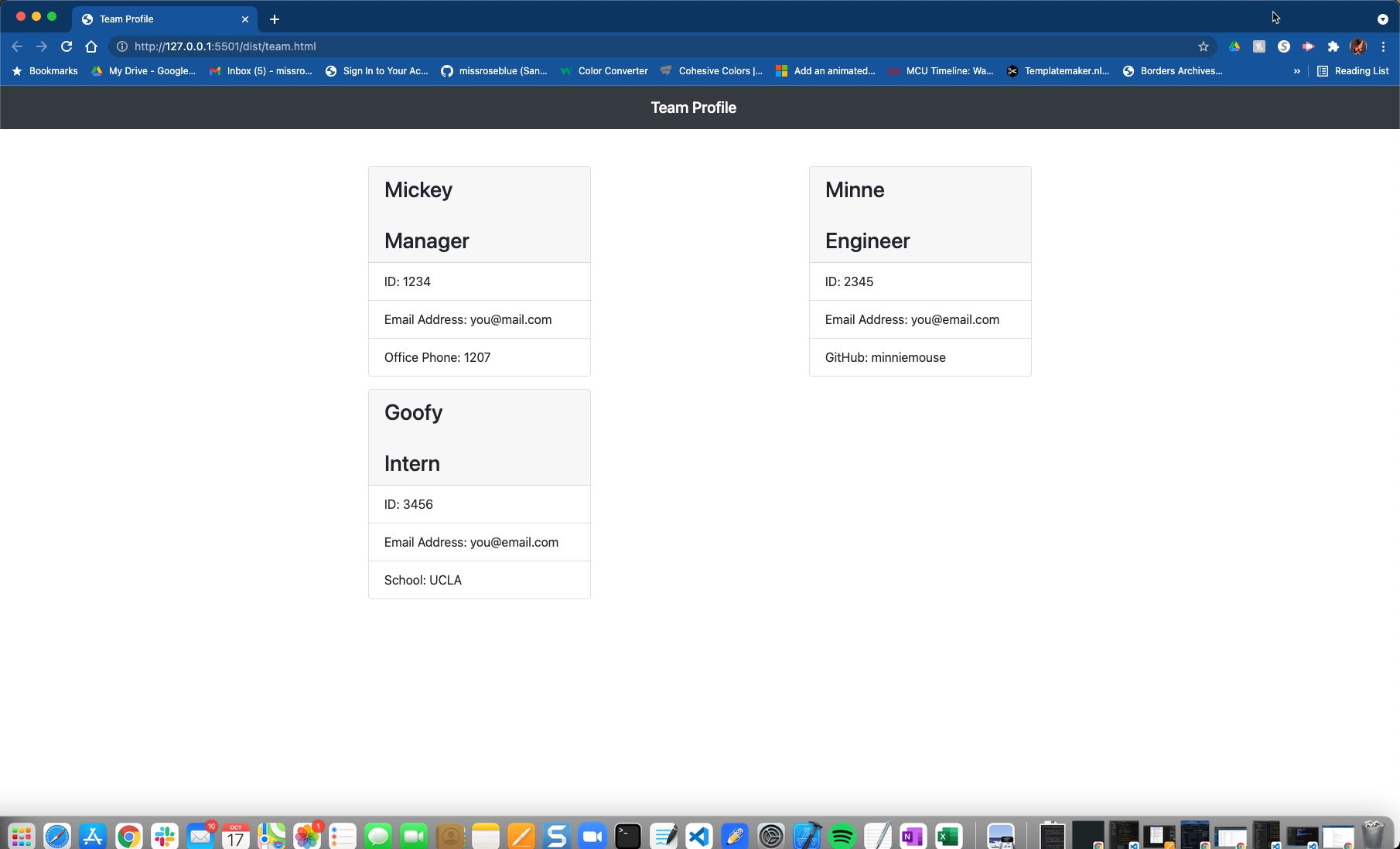Bookmark the page using the star icon
The height and width of the screenshot is (849, 1400).
1203,46
